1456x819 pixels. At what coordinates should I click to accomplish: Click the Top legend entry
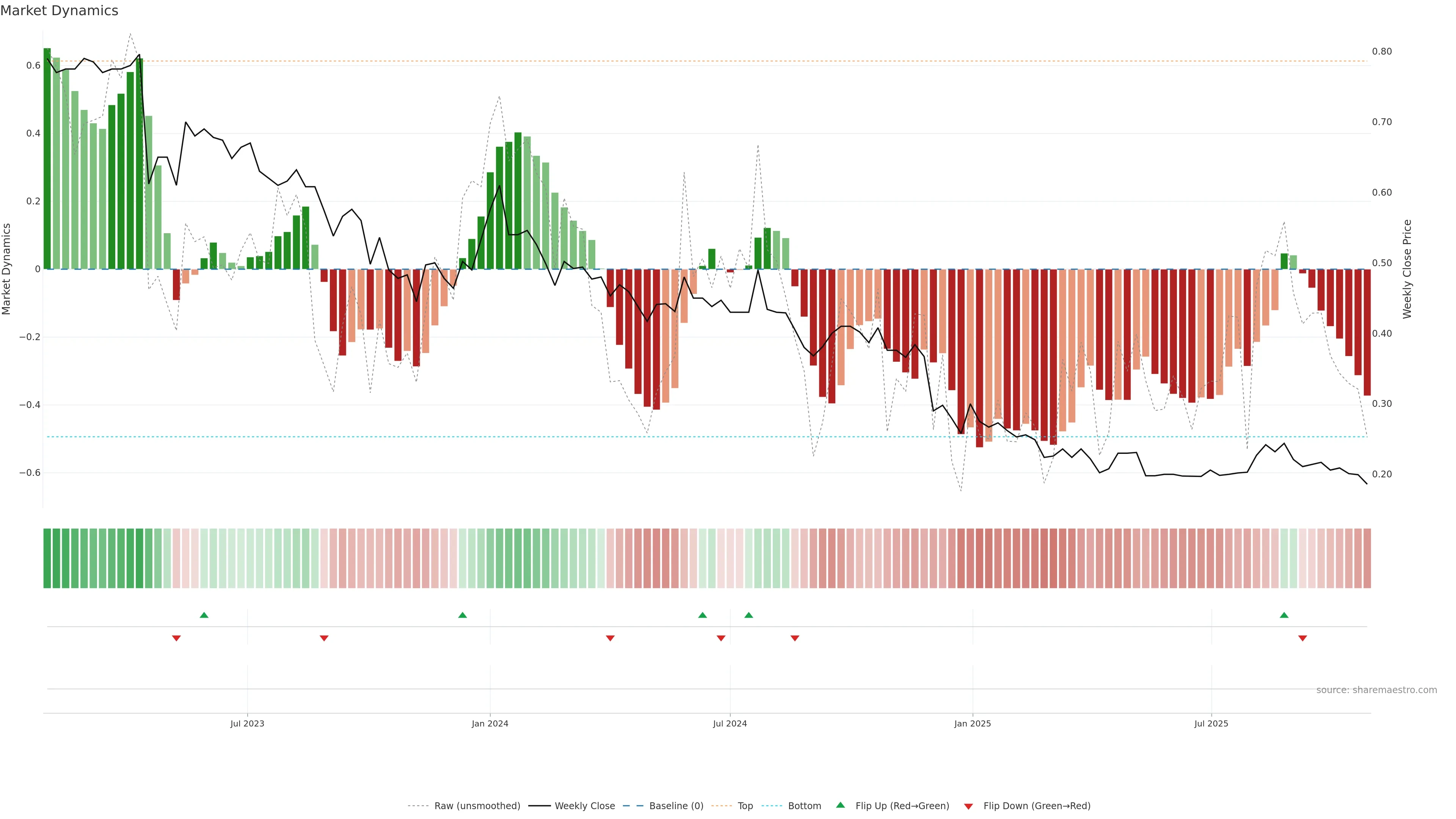pyautogui.click(x=745, y=806)
